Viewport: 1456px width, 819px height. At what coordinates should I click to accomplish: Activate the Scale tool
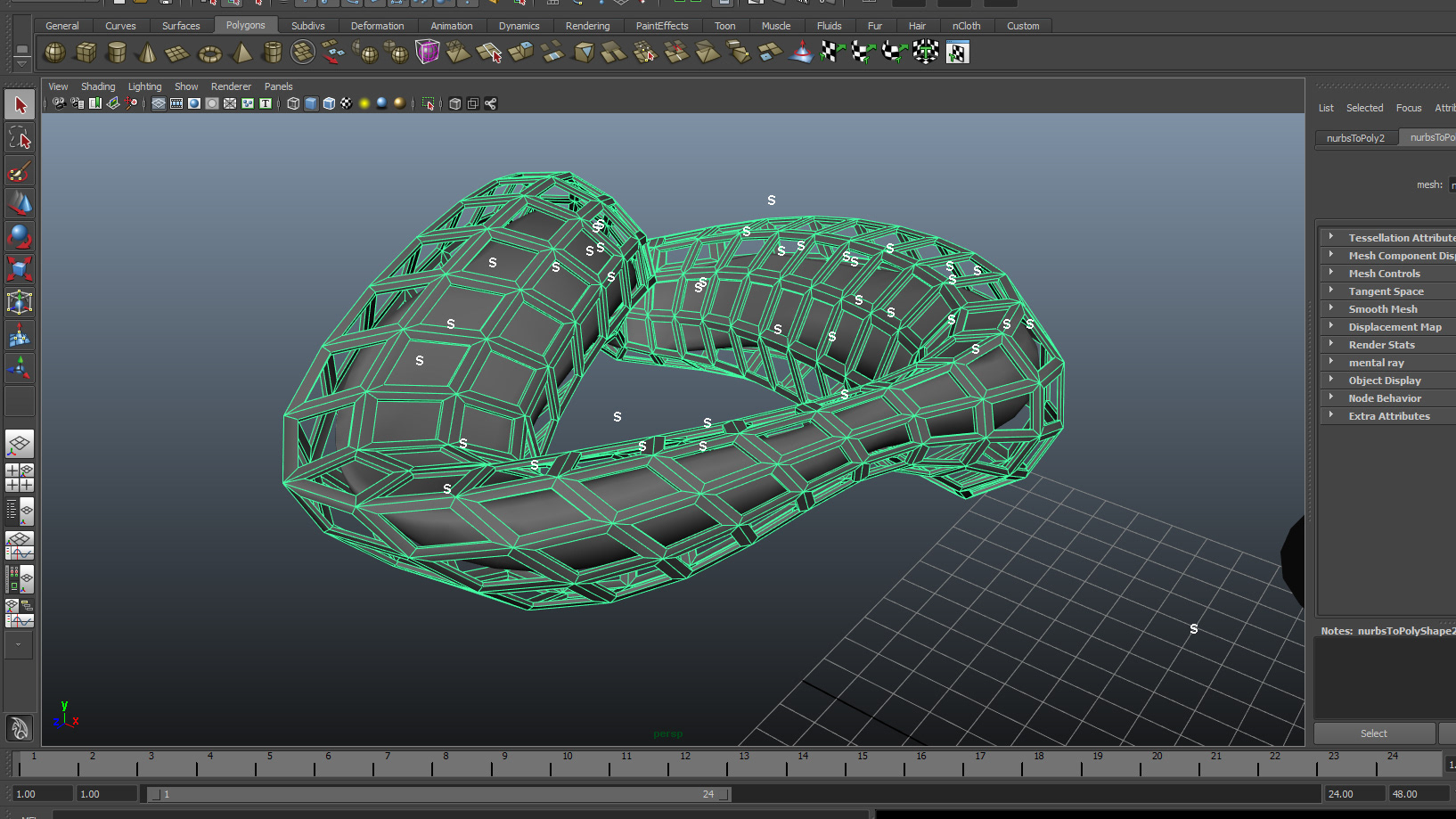[20, 269]
